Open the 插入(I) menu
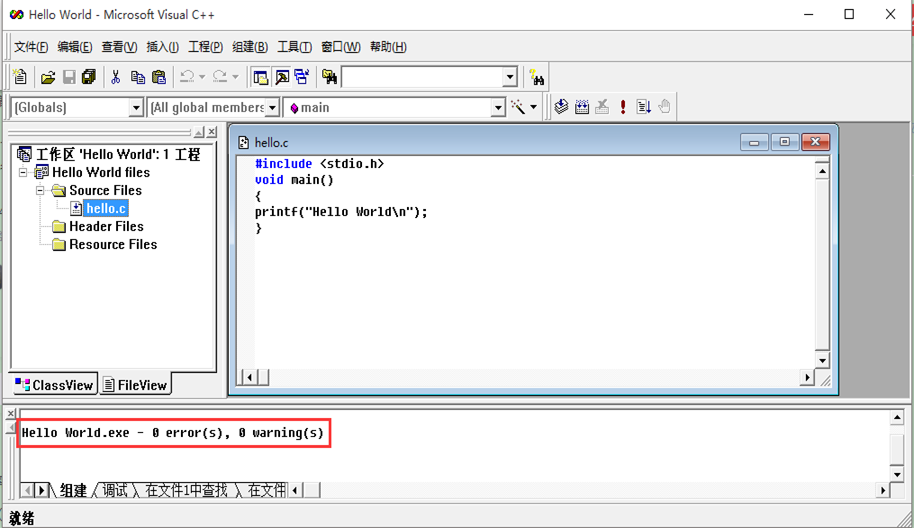914x528 pixels. click(x=162, y=47)
